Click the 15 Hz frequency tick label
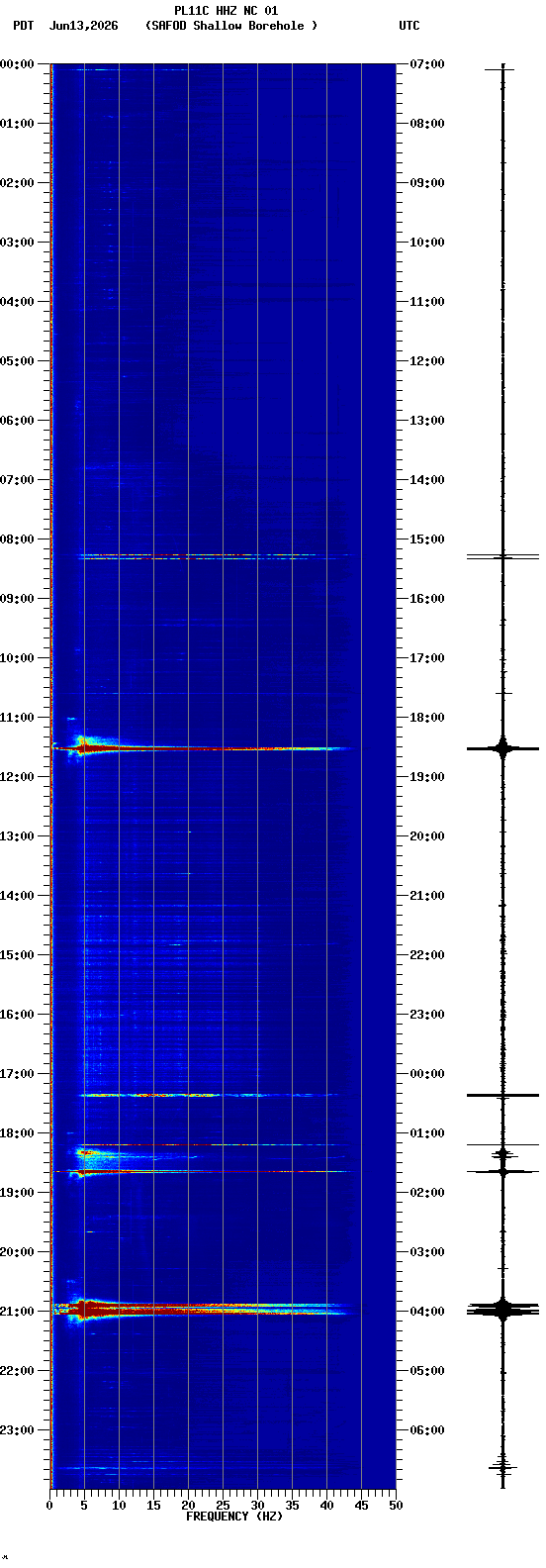The width and height of the screenshot is (546, 1568). 153,1506
